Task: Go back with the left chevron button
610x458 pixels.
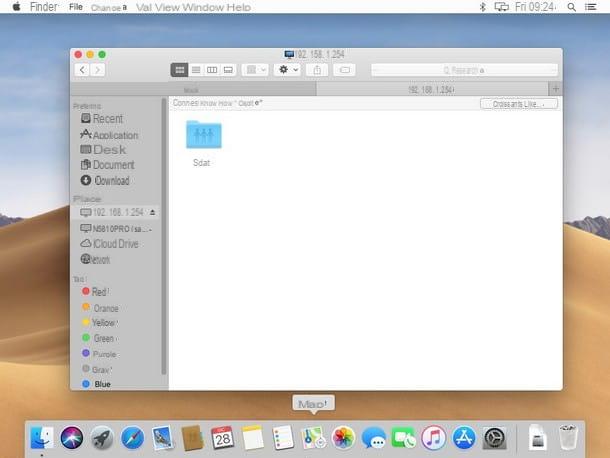Action: pyautogui.click(x=82, y=70)
